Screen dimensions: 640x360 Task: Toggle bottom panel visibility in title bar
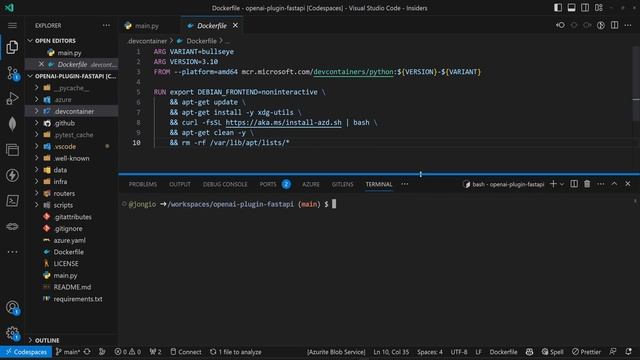click(x=571, y=8)
